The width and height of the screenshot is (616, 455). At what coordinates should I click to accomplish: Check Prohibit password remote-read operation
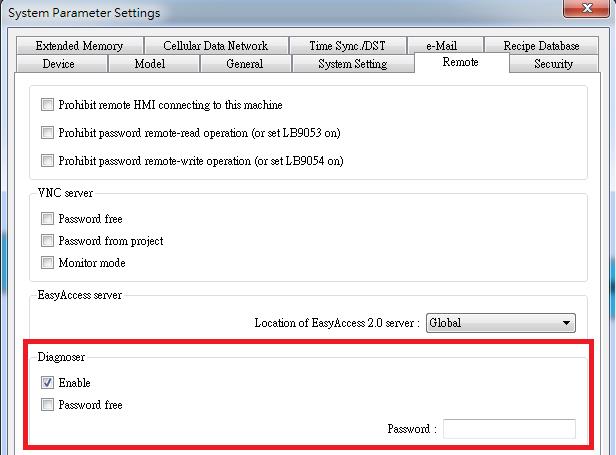tap(47, 132)
